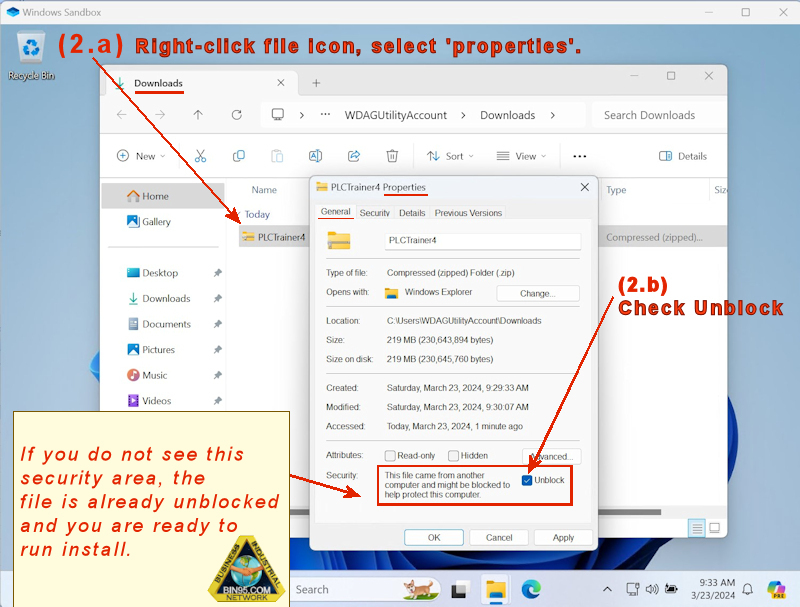Image resolution: width=800 pixels, height=607 pixels.
Task: Click the Delete trash can icon
Action: pos(392,156)
